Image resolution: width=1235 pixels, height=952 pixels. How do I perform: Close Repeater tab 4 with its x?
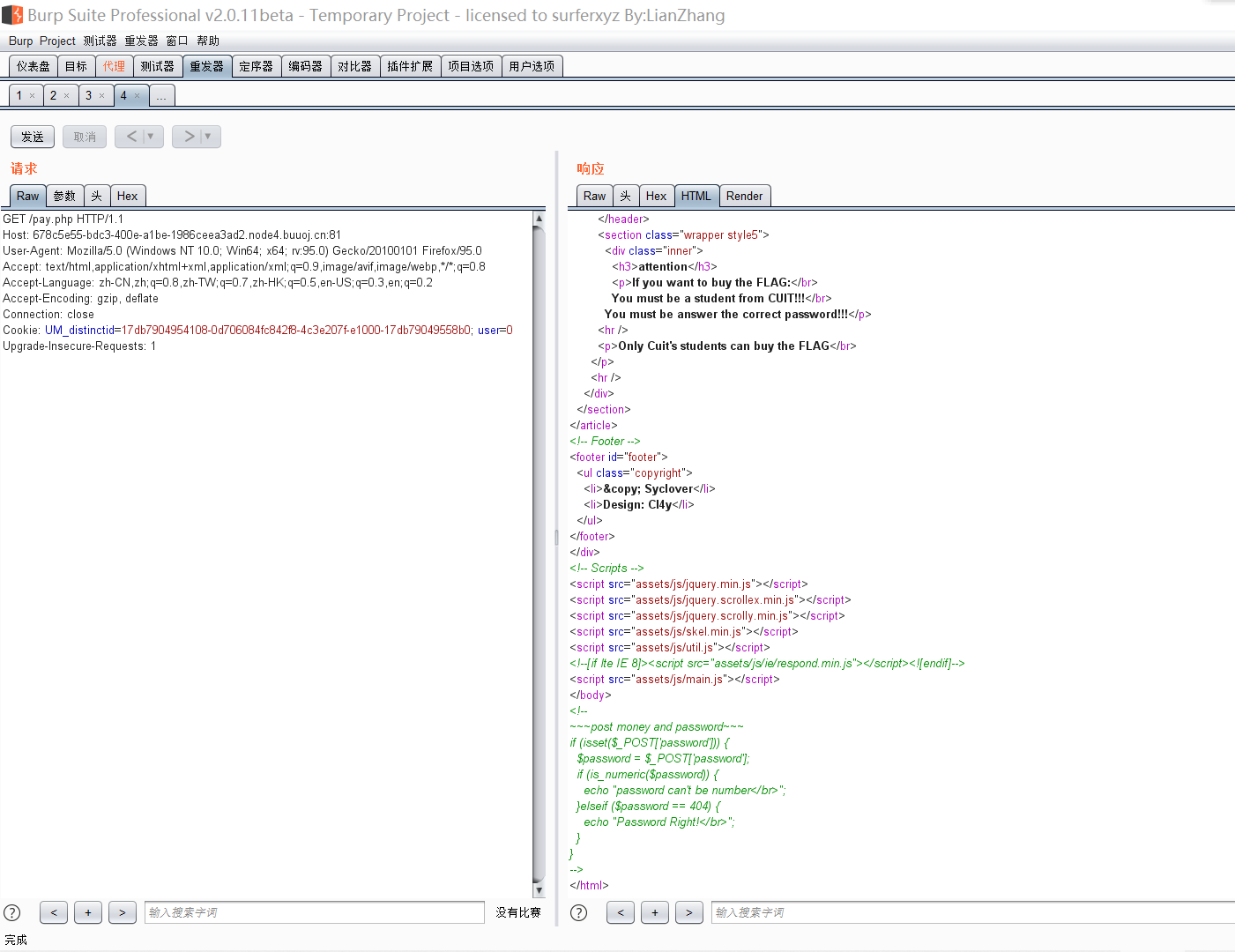tap(137, 96)
